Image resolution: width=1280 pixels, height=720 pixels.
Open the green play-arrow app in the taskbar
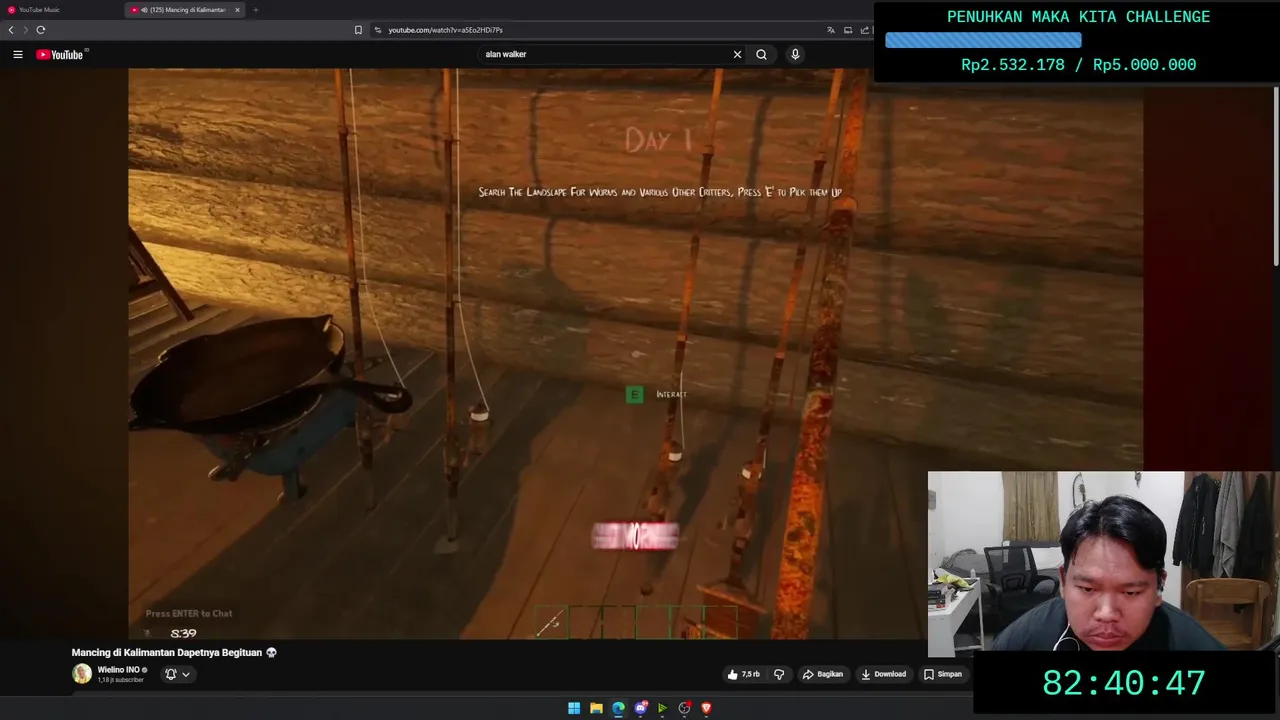click(x=662, y=708)
